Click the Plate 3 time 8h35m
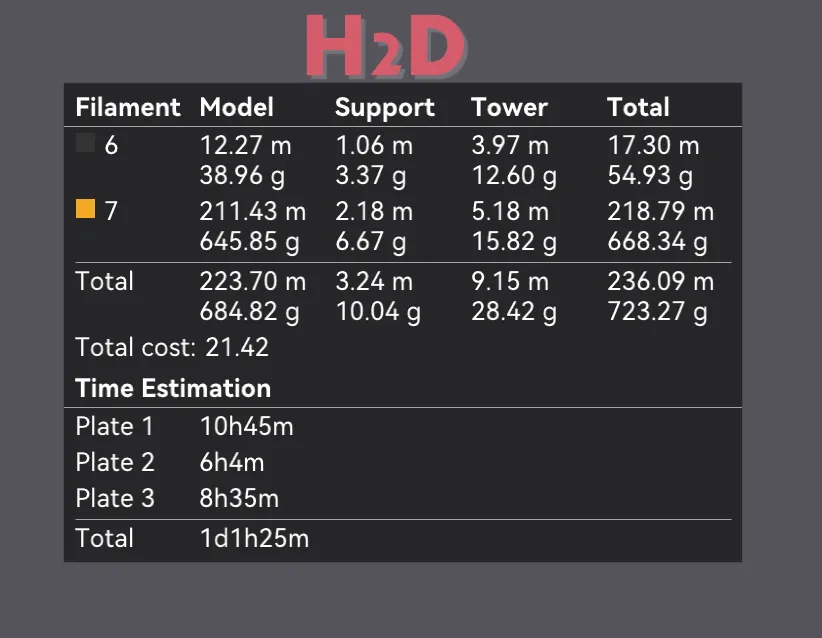Viewport: 822px width, 638px height. [239, 498]
